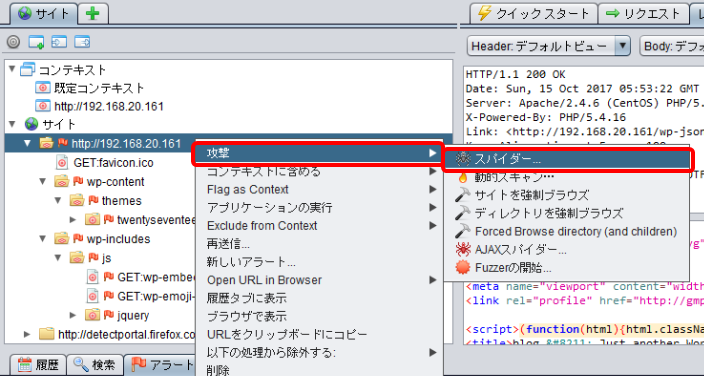The height and width of the screenshot is (376, 704).
Task: Start AJAXスパイダー... attack
Action: click(x=567, y=249)
